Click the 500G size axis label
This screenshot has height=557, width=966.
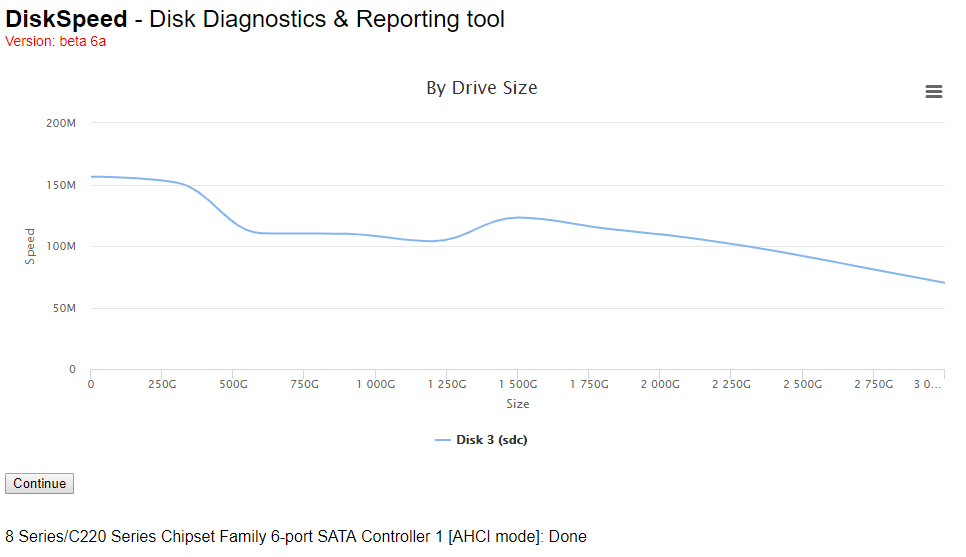(233, 384)
